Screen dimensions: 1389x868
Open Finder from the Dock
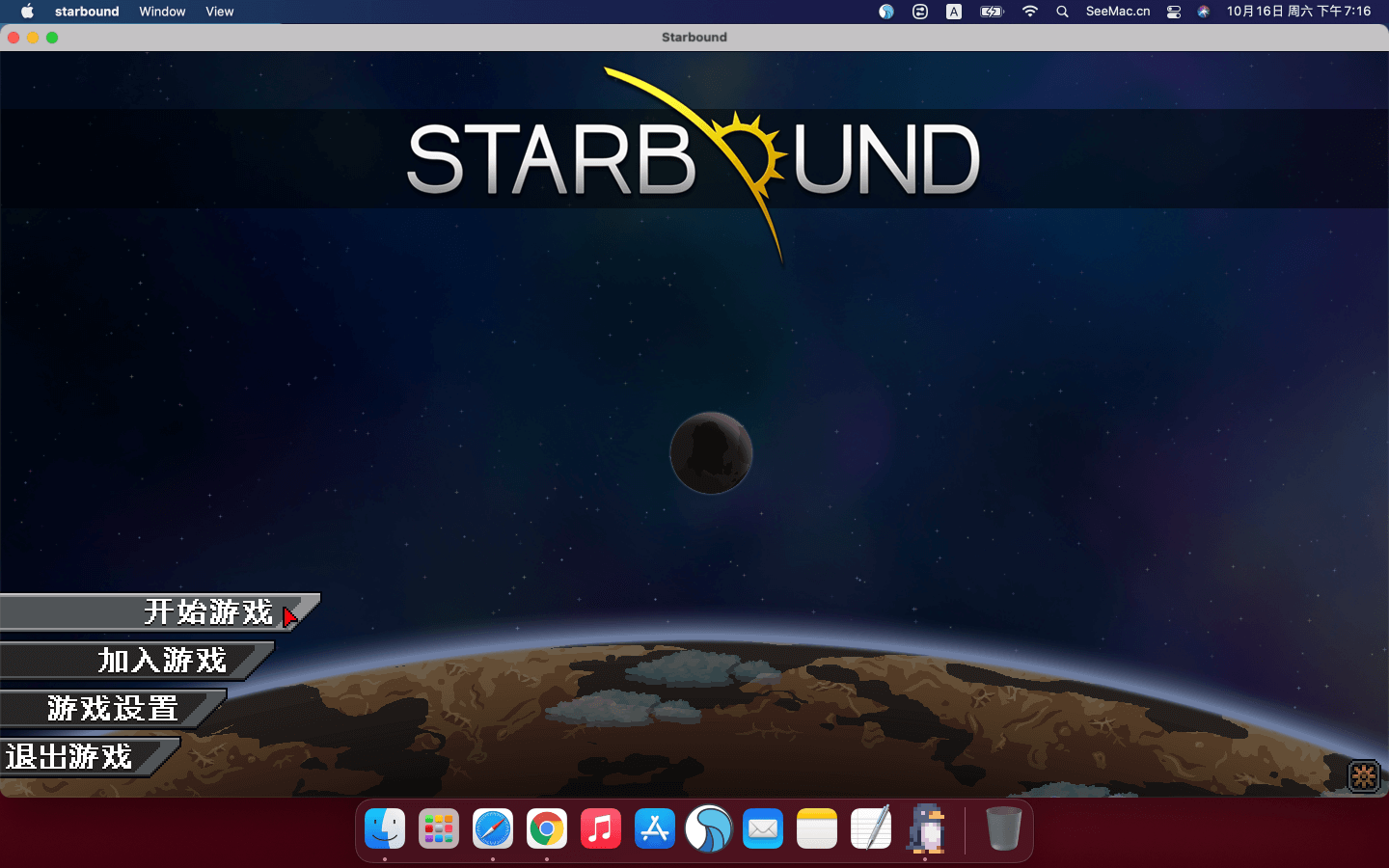385,828
